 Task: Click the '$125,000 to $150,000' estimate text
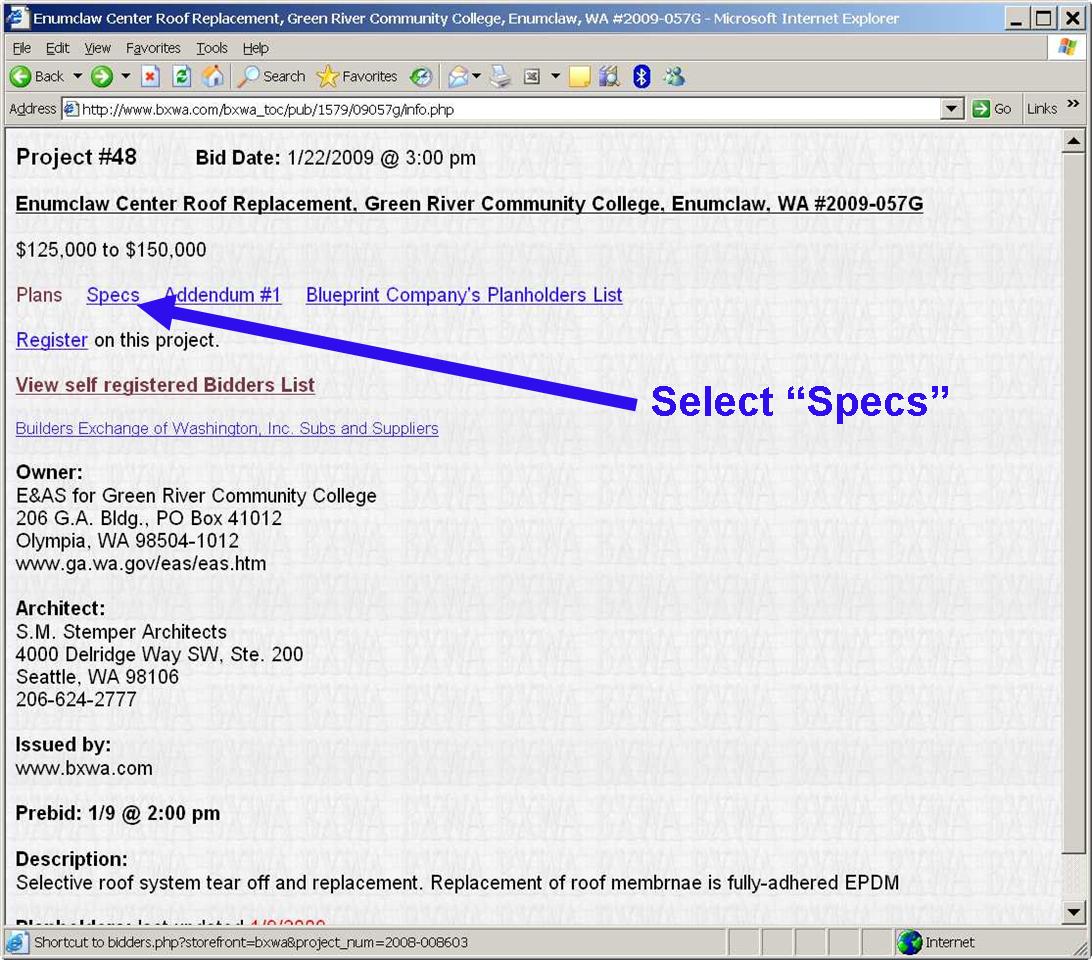click(111, 250)
